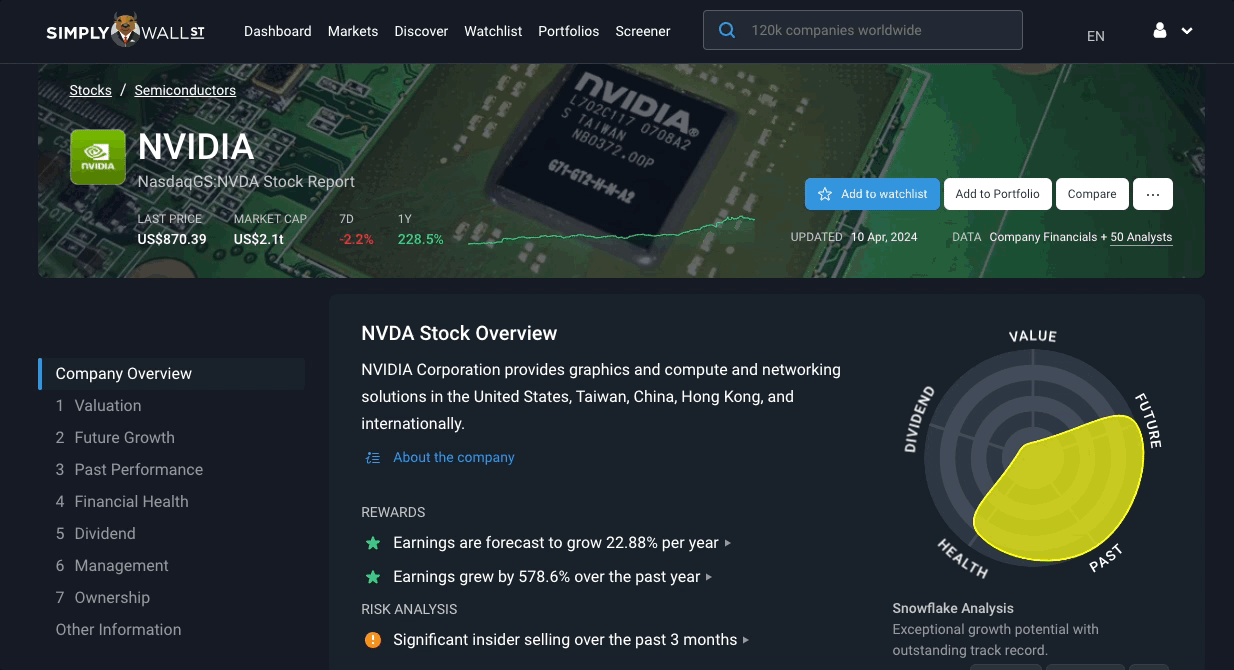Open the three-dots more options button
Image resolution: width=1234 pixels, height=670 pixels.
(1153, 194)
